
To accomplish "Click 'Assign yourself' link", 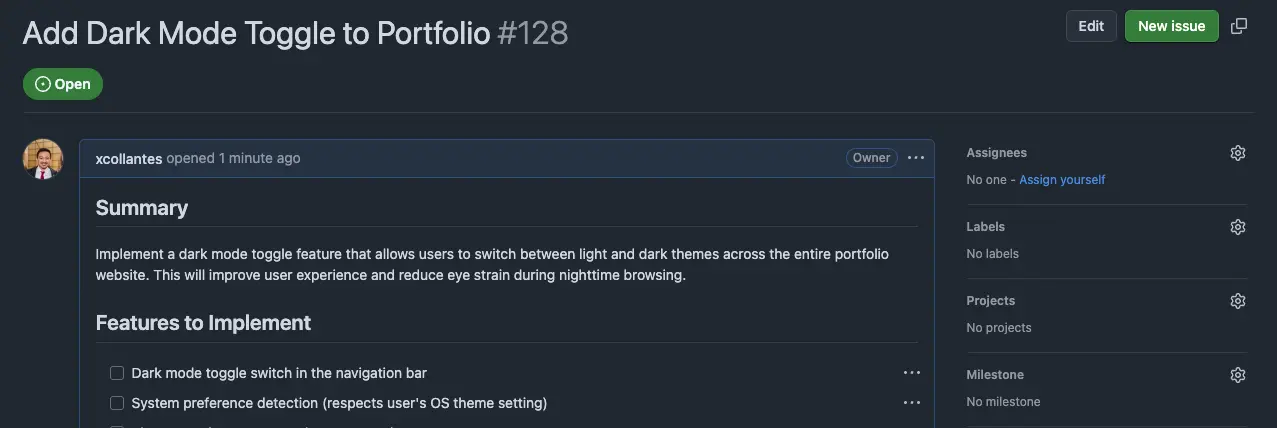I will [1062, 180].
